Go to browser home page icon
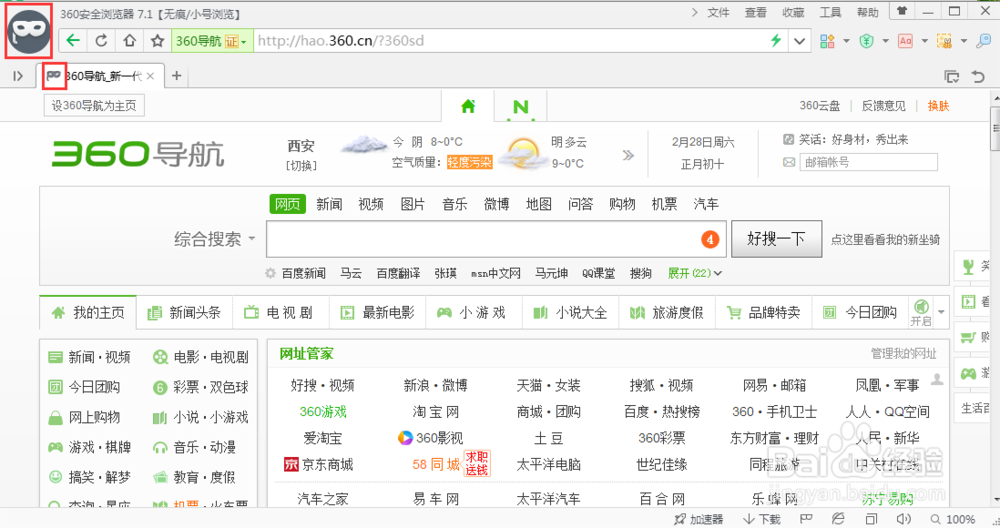The height and width of the screenshot is (528, 1000). click(x=129, y=41)
